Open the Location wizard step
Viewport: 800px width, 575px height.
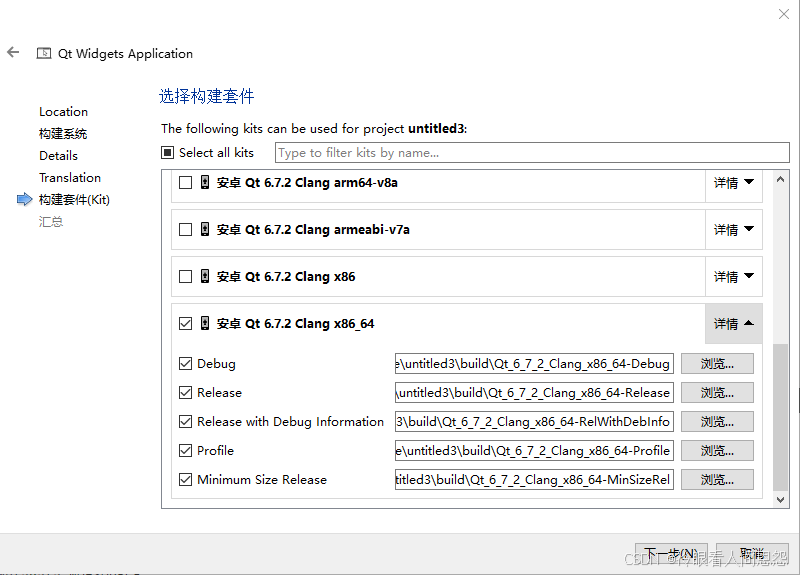(x=63, y=112)
